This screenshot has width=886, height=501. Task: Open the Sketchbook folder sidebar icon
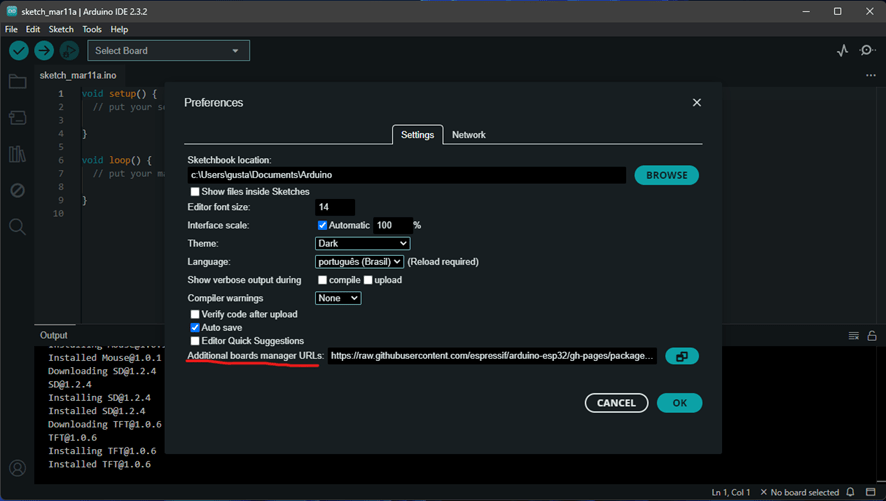pyautogui.click(x=17, y=82)
